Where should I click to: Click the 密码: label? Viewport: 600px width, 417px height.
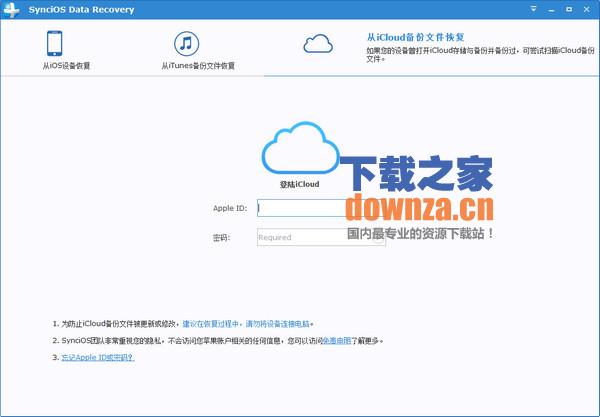221,238
